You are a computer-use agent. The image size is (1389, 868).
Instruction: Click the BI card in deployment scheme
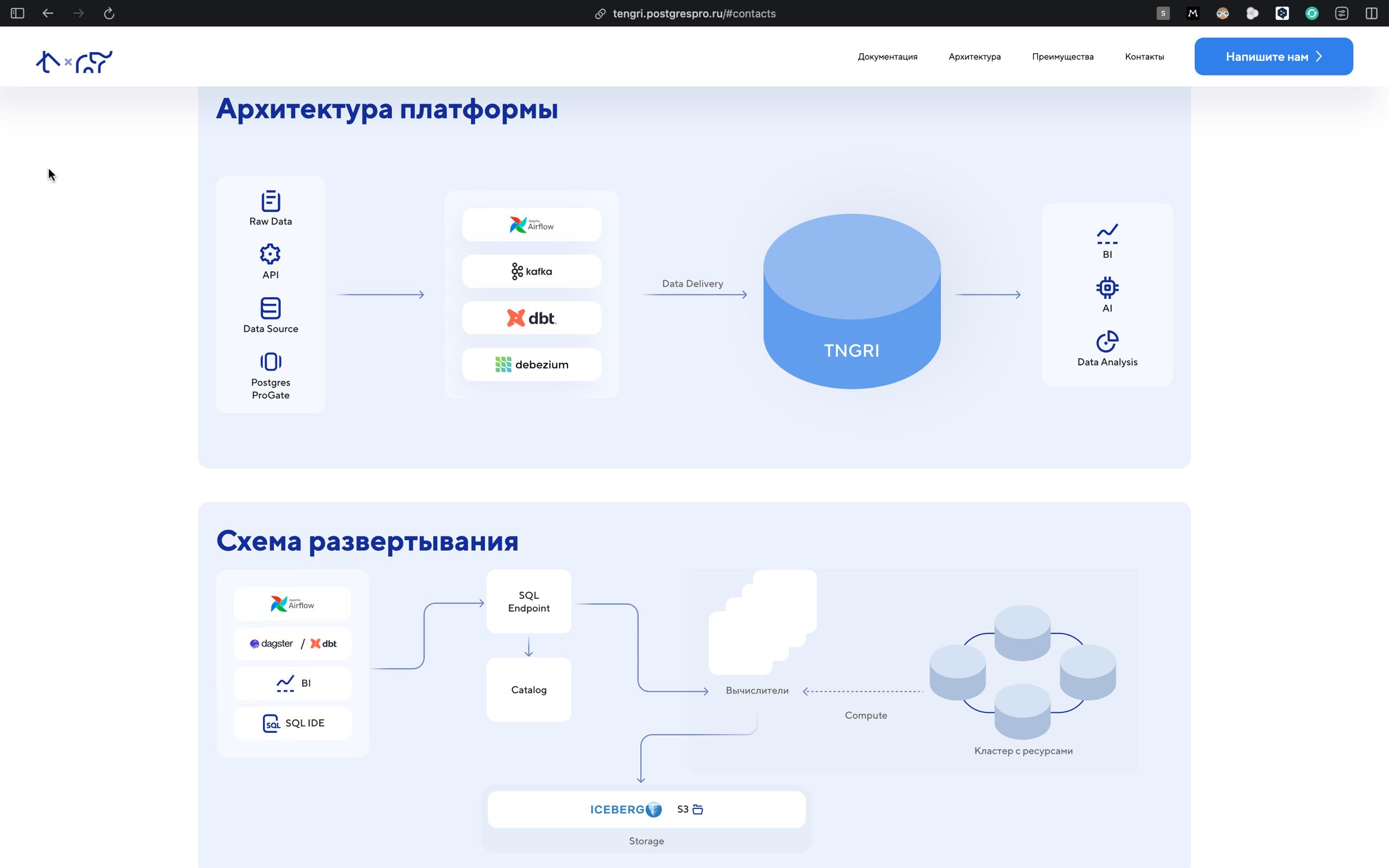click(292, 683)
